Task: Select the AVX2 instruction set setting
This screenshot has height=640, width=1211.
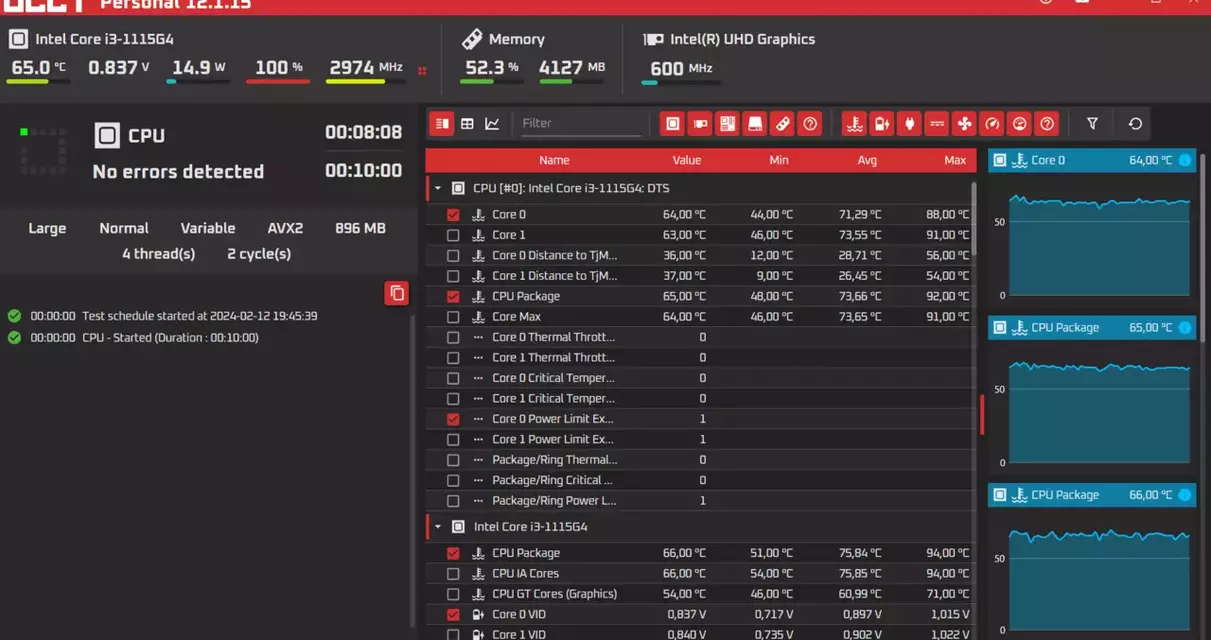Action: point(285,228)
